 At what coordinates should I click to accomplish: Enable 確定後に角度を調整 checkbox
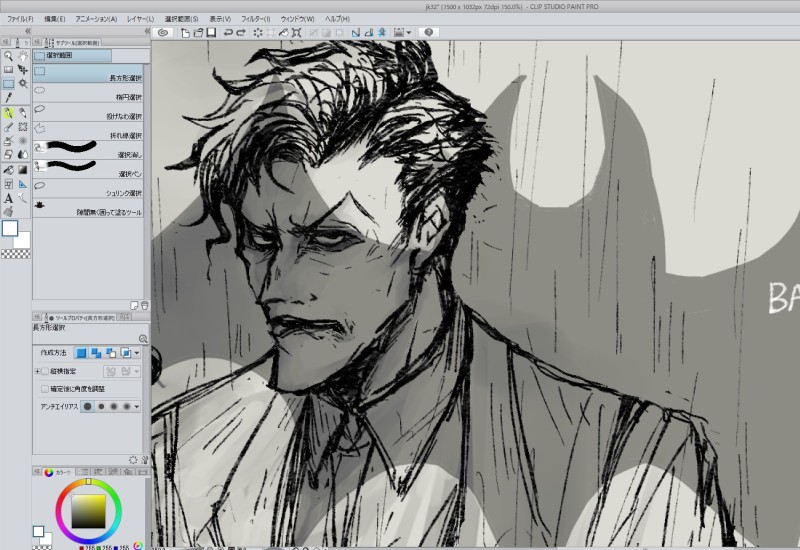(x=45, y=389)
